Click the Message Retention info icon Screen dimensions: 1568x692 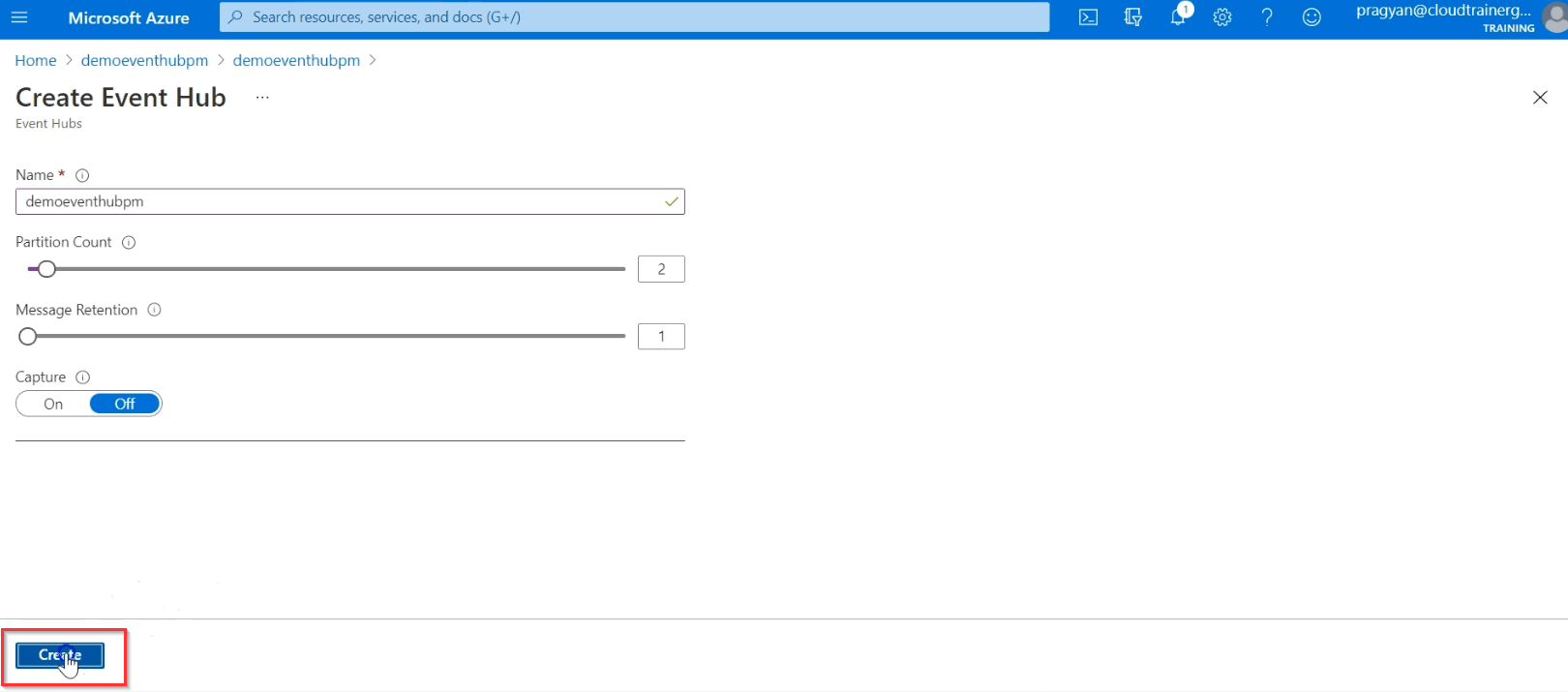(154, 310)
